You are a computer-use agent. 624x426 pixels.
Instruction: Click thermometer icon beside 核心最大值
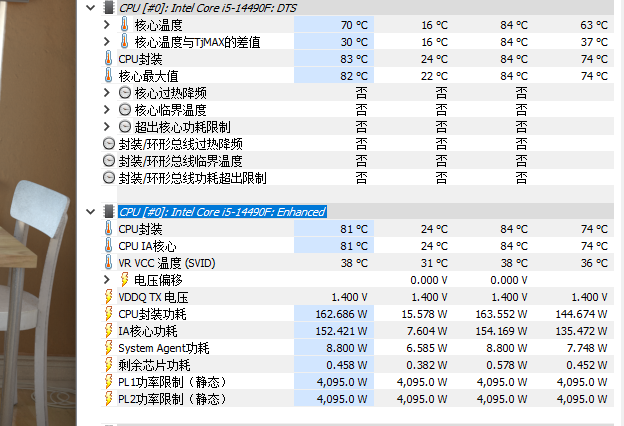pyautogui.click(x=109, y=76)
